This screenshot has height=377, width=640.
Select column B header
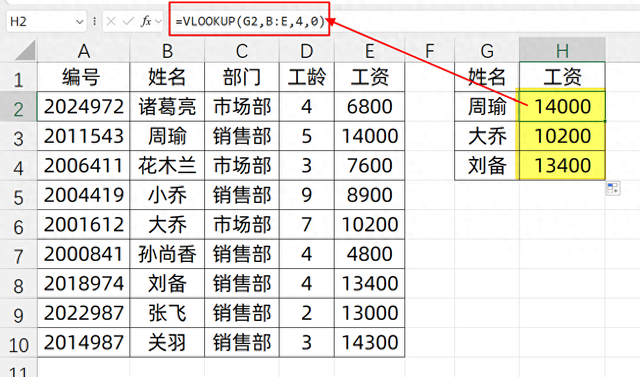(167, 51)
